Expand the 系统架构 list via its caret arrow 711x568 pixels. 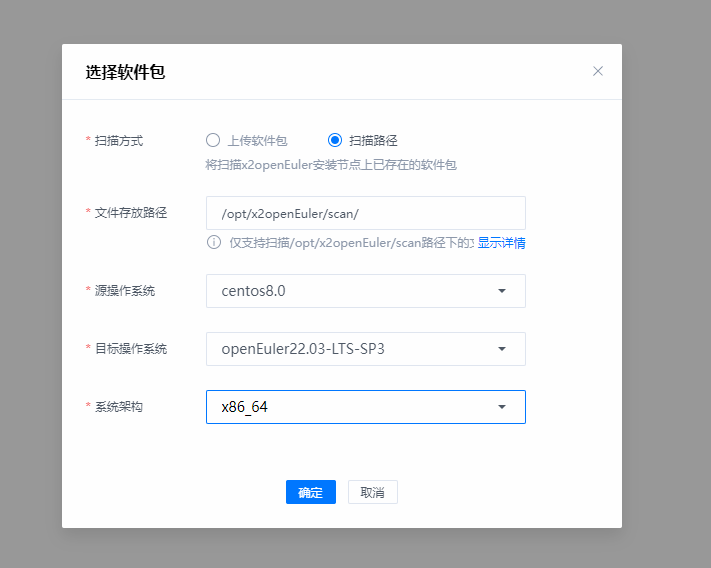(x=502, y=407)
